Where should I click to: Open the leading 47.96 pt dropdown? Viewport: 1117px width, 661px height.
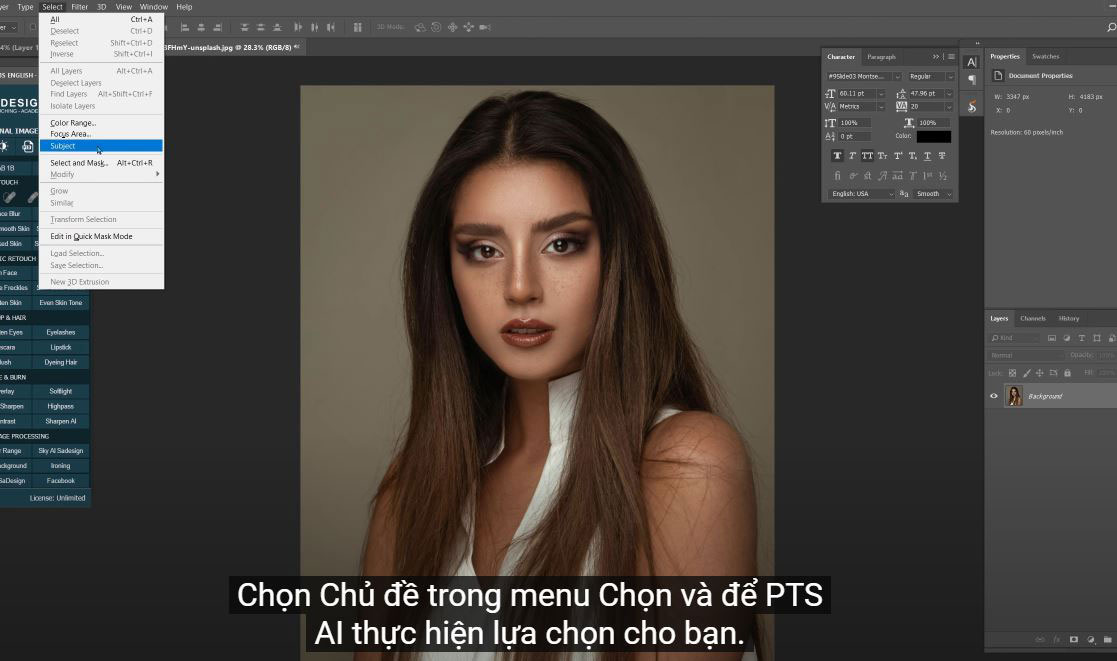(x=949, y=94)
